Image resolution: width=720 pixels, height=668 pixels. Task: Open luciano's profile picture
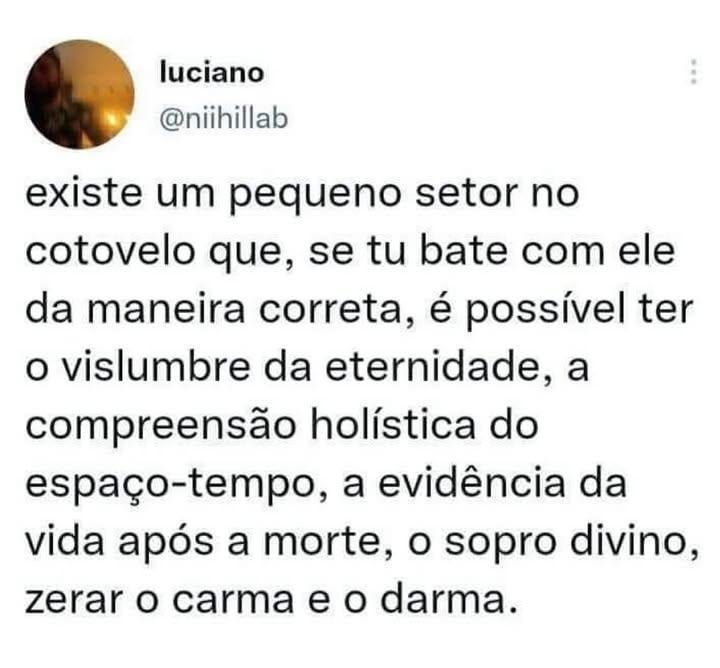(79, 94)
